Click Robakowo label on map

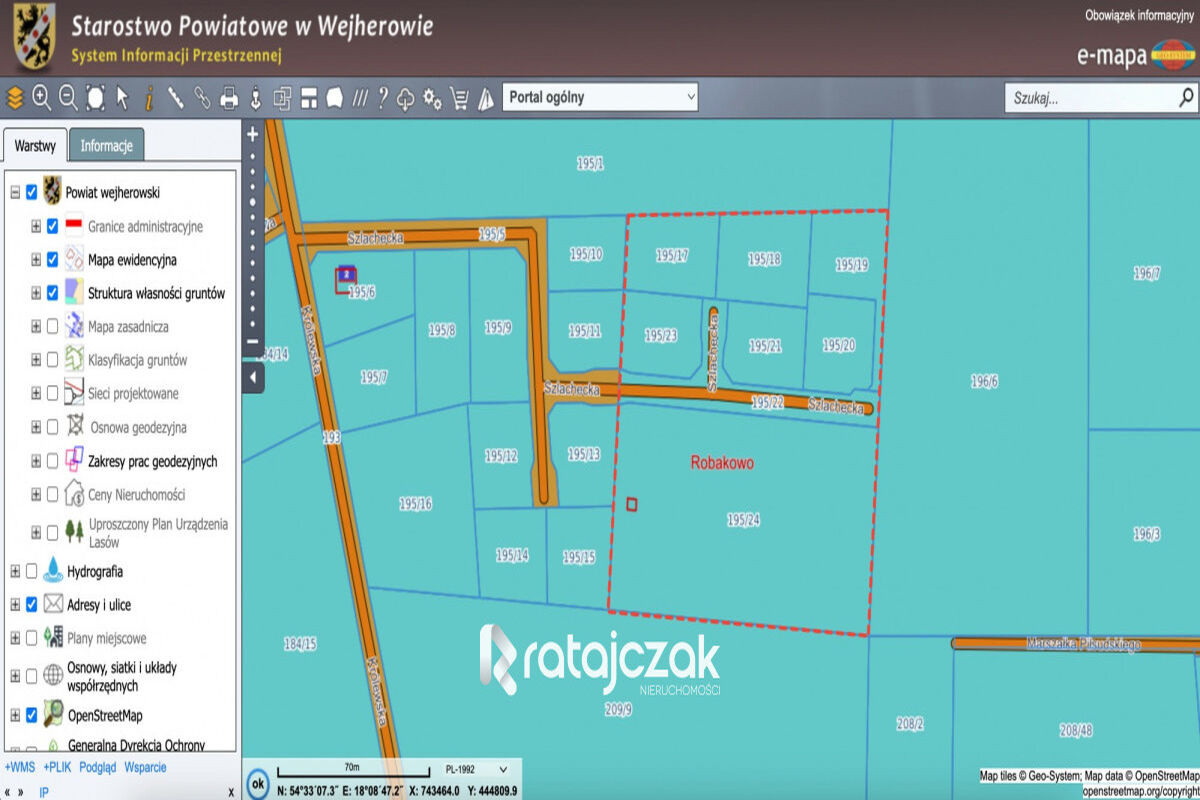tap(722, 464)
